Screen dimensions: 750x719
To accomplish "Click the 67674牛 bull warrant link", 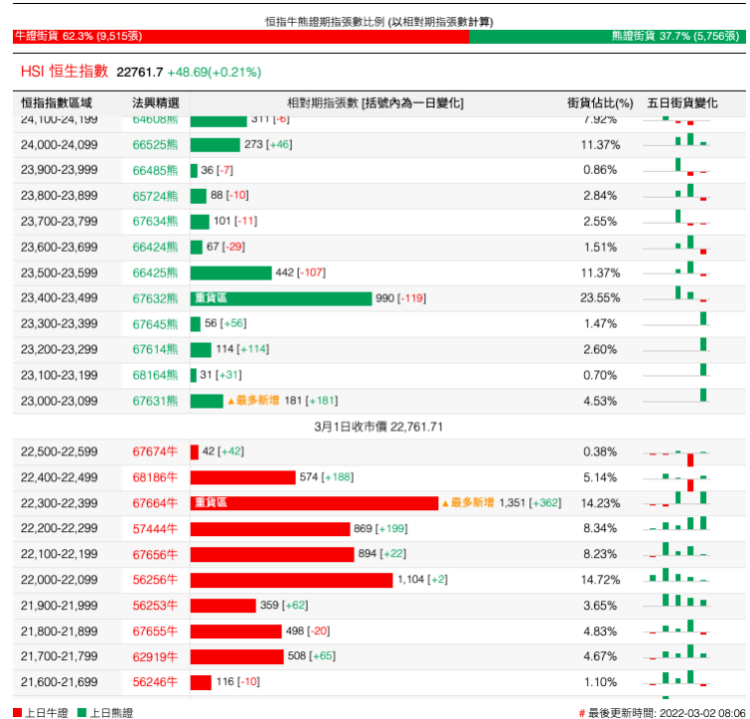I will click(155, 452).
